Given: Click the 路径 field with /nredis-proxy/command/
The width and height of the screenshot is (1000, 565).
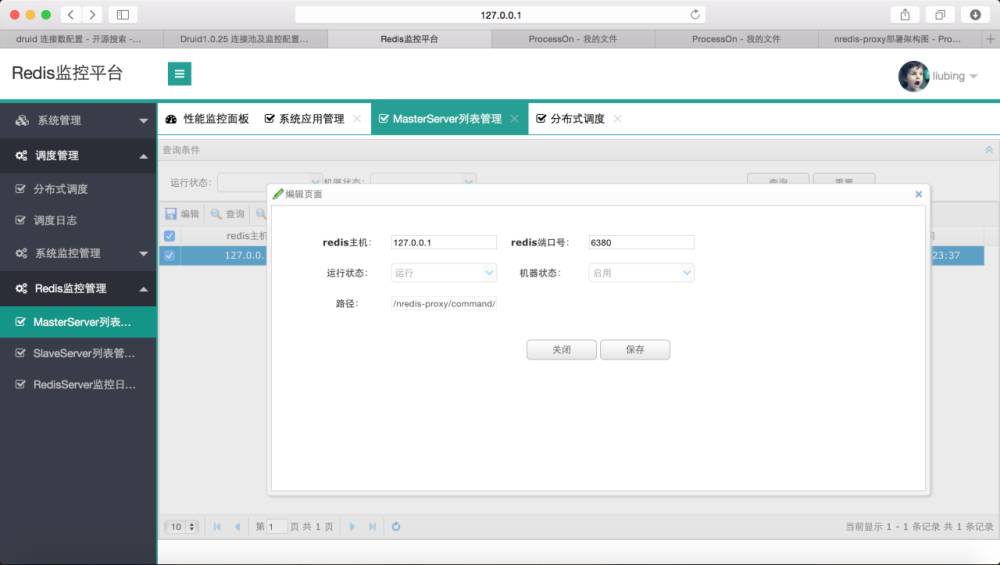Looking at the screenshot, I should click(x=444, y=304).
